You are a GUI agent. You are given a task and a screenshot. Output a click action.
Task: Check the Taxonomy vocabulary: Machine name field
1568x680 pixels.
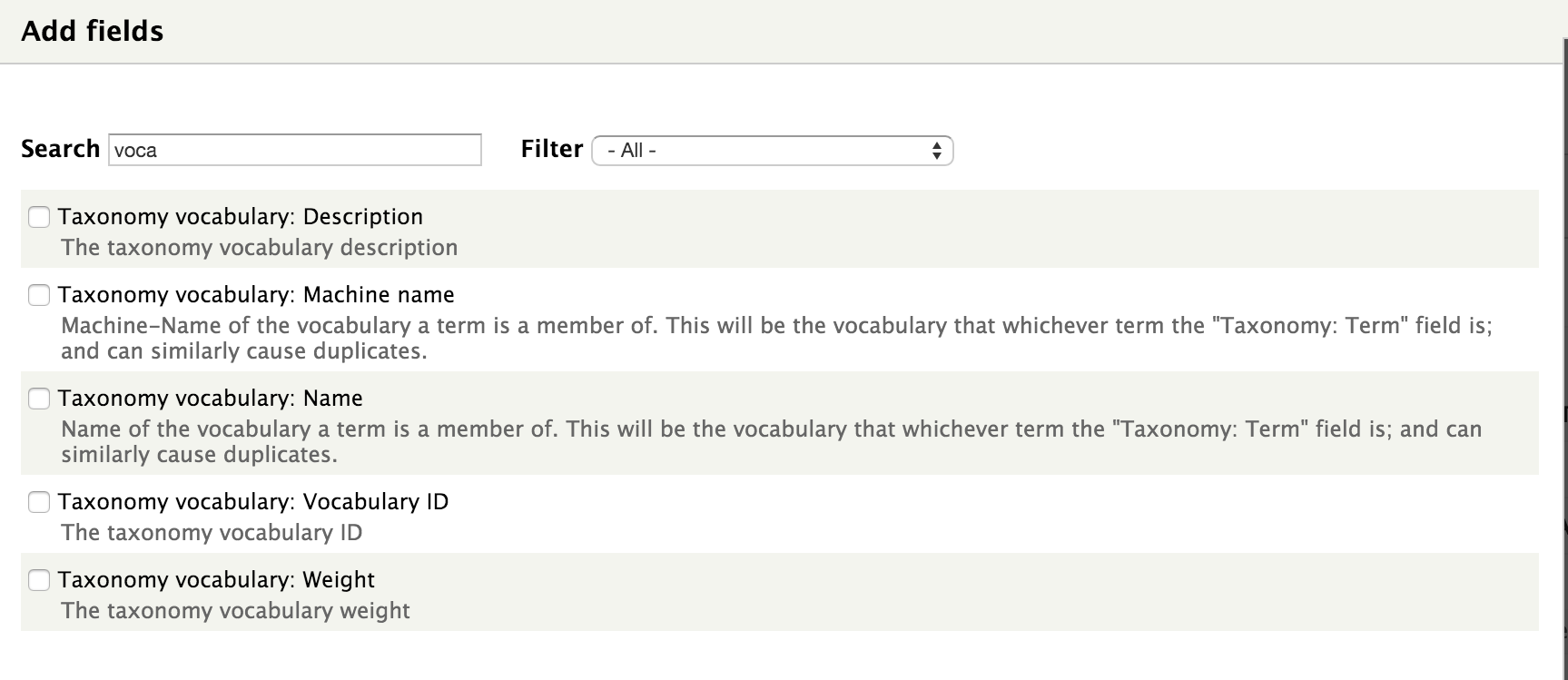click(39, 295)
